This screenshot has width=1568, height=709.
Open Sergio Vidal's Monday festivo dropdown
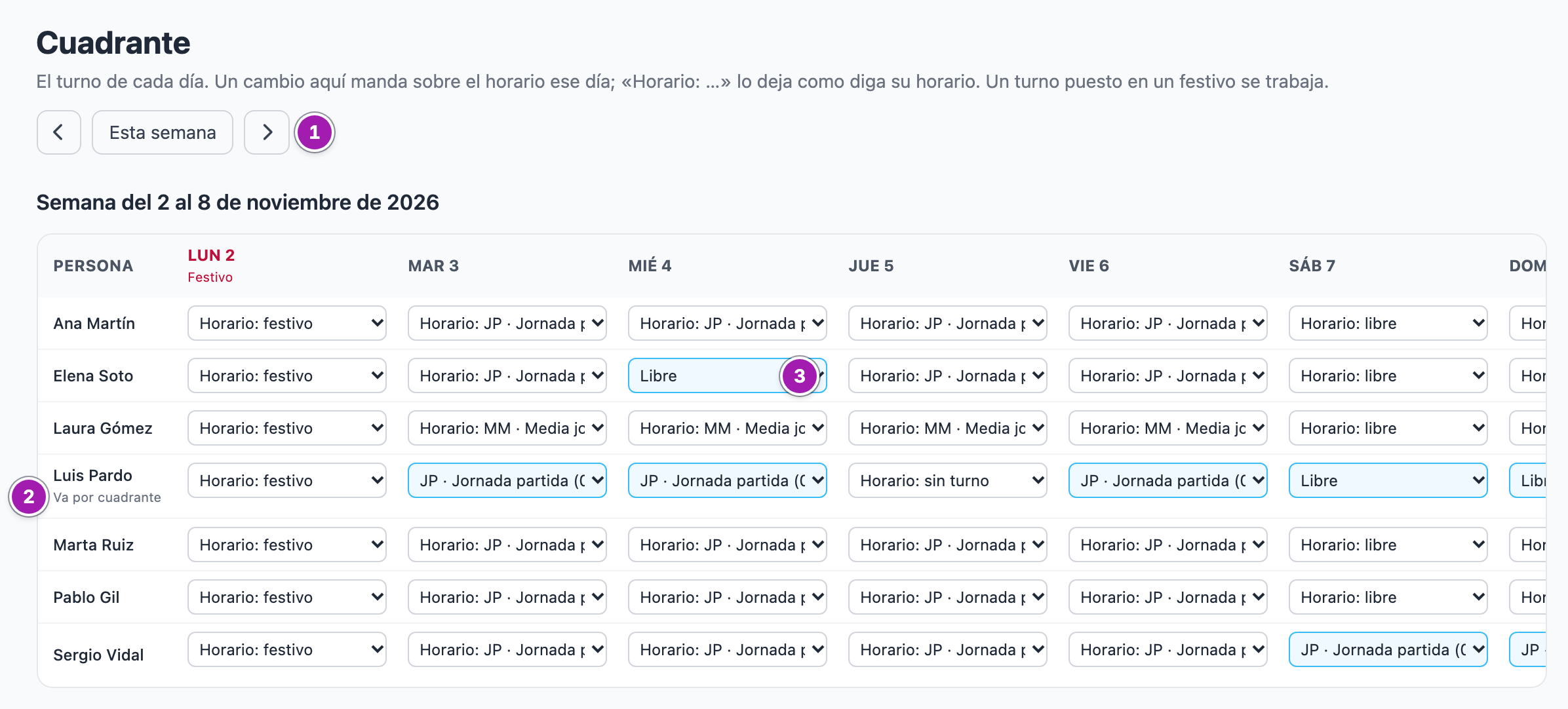tap(287, 649)
